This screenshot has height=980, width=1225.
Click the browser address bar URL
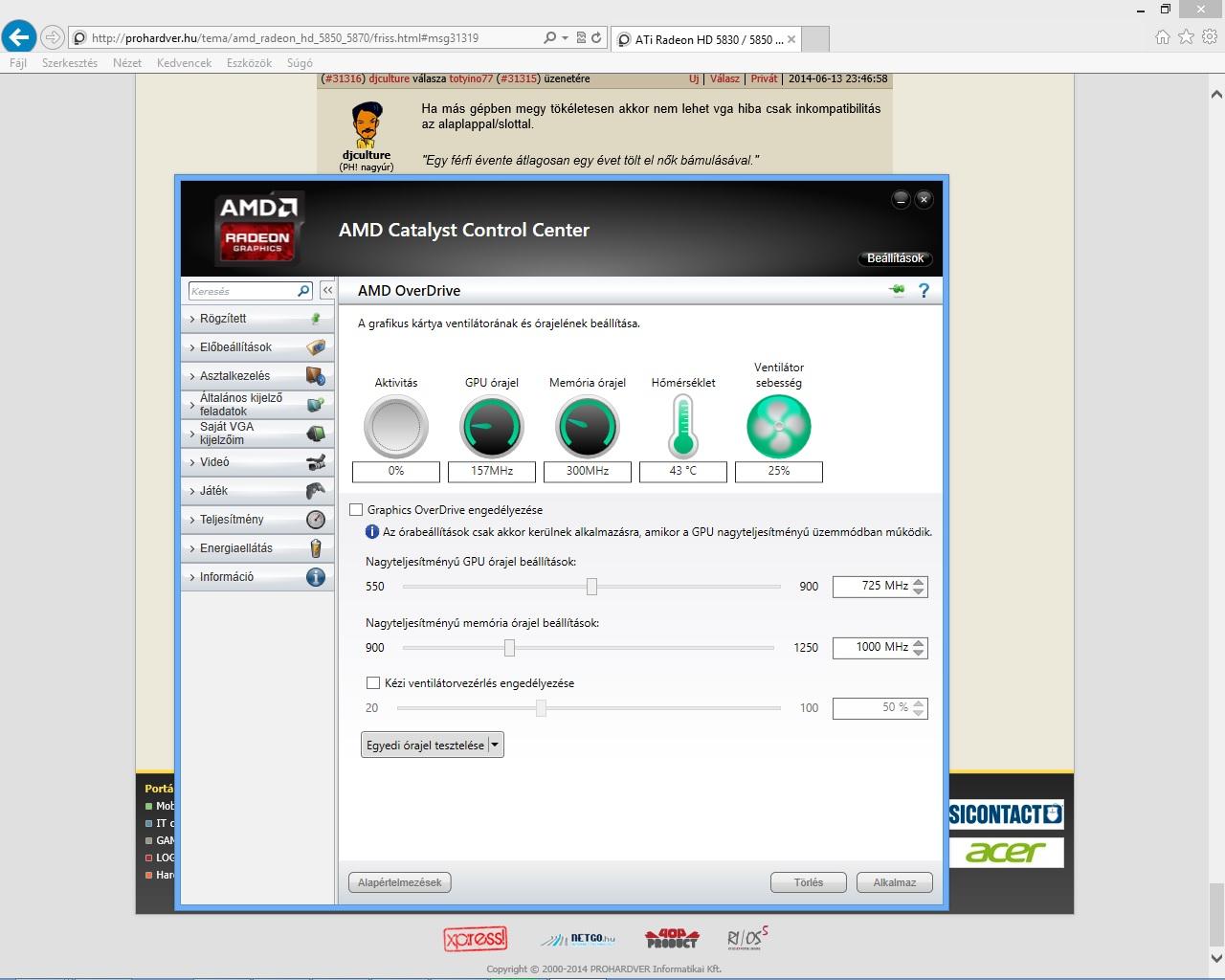pyautogui.click(x=285, y=38)
